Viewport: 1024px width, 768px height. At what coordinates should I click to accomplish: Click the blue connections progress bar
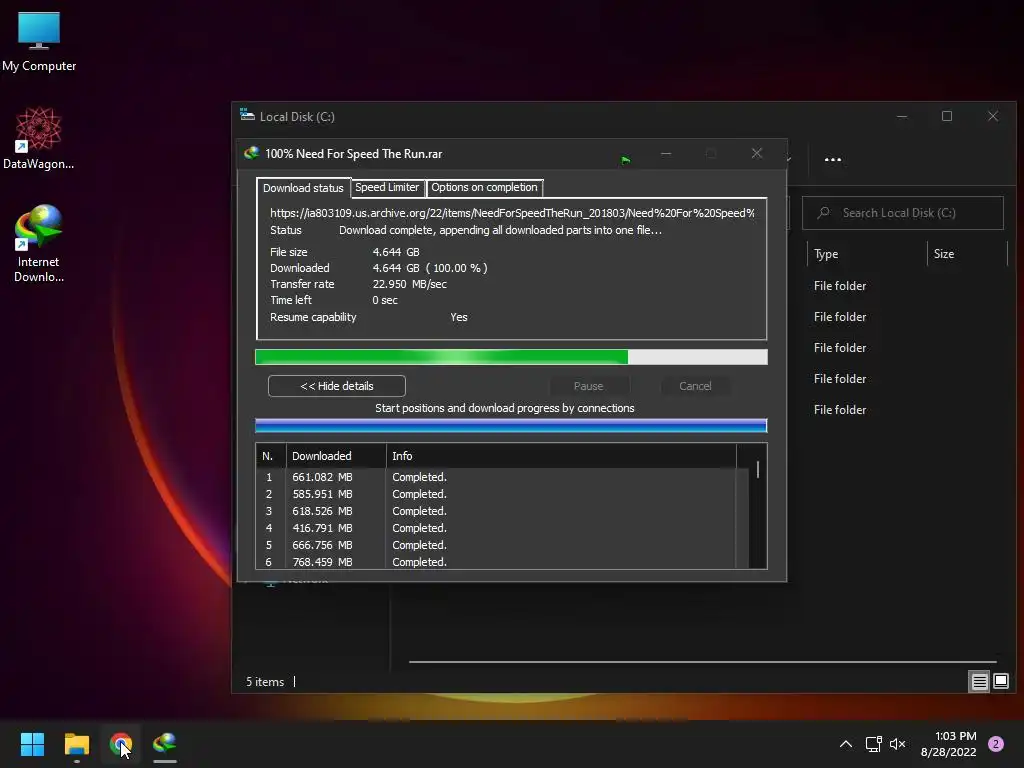pos(511,426)
